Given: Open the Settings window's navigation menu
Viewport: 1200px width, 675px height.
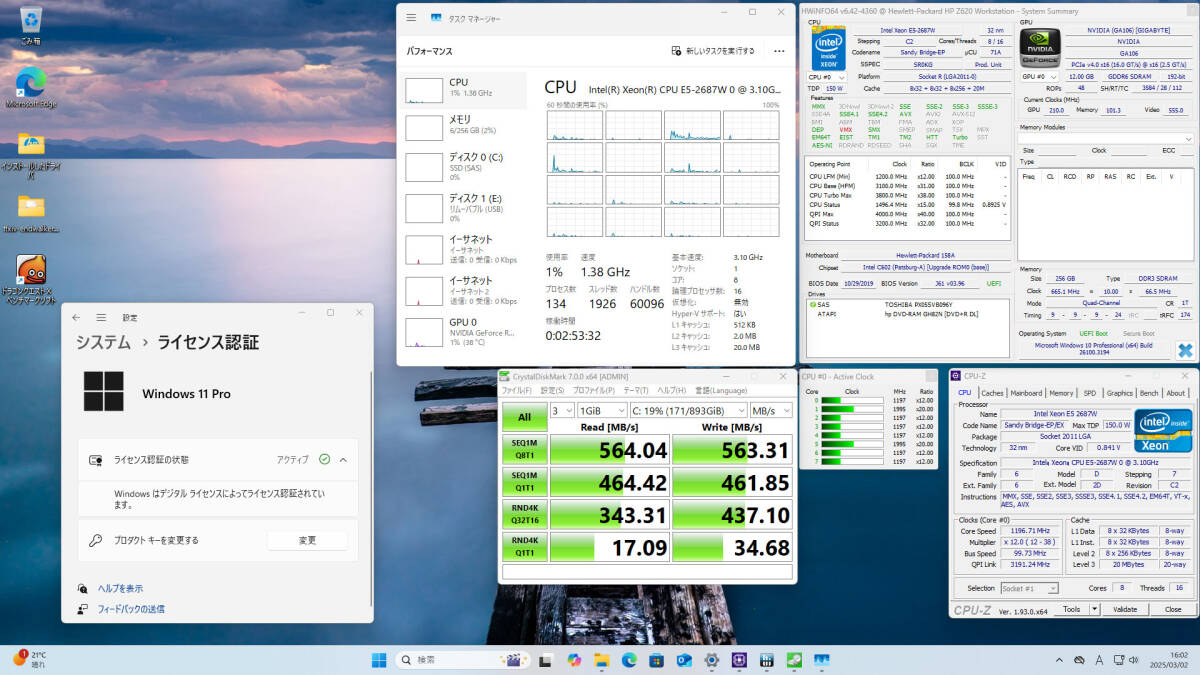Looking at the screenshot, I should [x=102, y=317].
